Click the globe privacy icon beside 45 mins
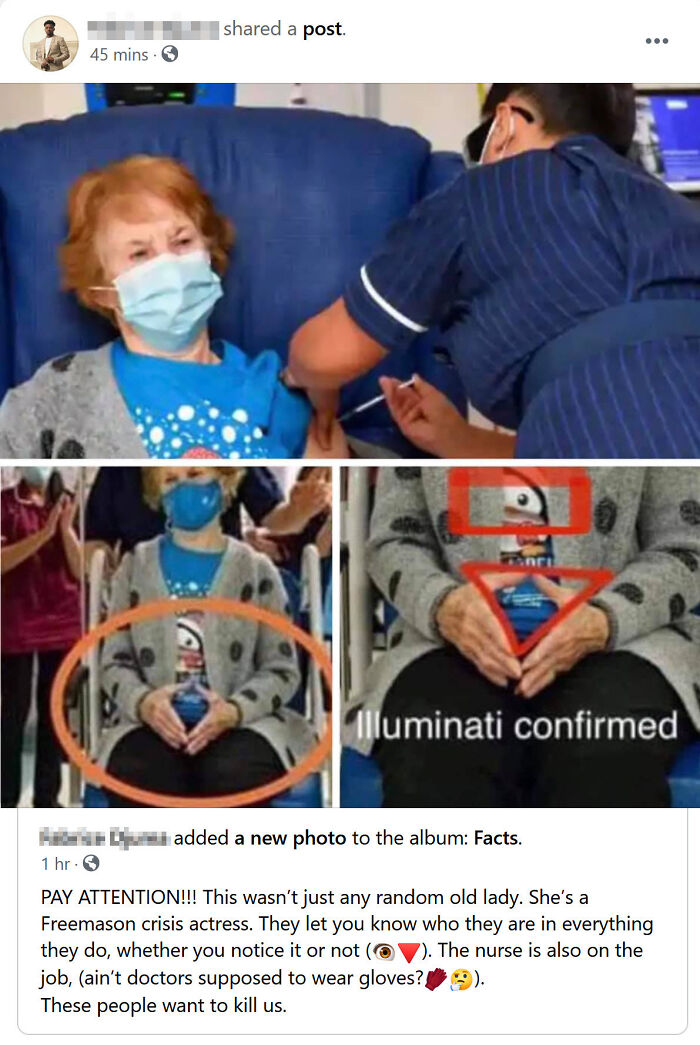 [x=170, y=54]
